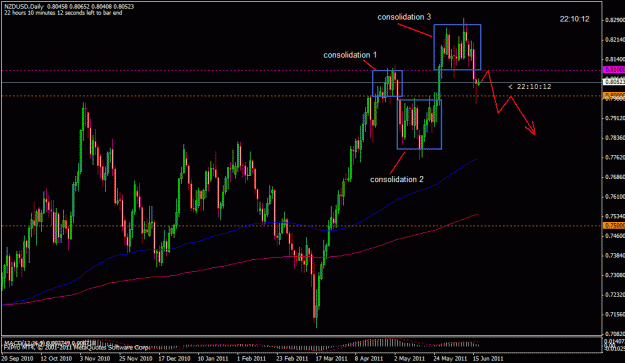Click the 15 Jun 2011 date label
The image size is (625, 363).
[x=488, y=358]
